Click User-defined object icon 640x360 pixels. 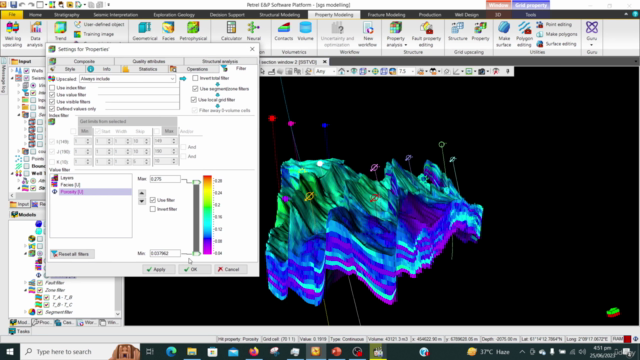pos(78,24)
